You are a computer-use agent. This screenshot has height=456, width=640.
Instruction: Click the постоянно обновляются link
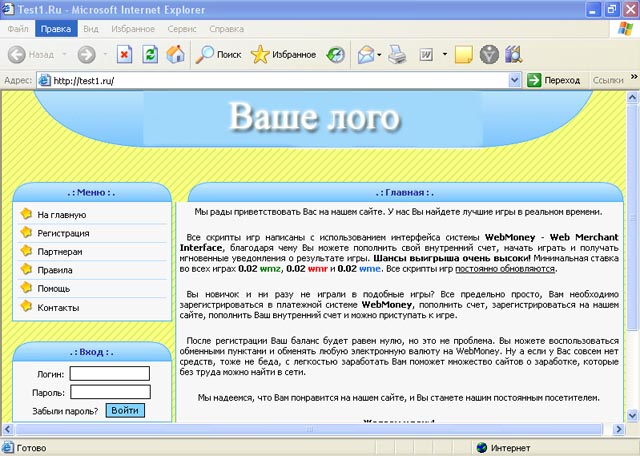pyautogui.click(x=505, y=269)
